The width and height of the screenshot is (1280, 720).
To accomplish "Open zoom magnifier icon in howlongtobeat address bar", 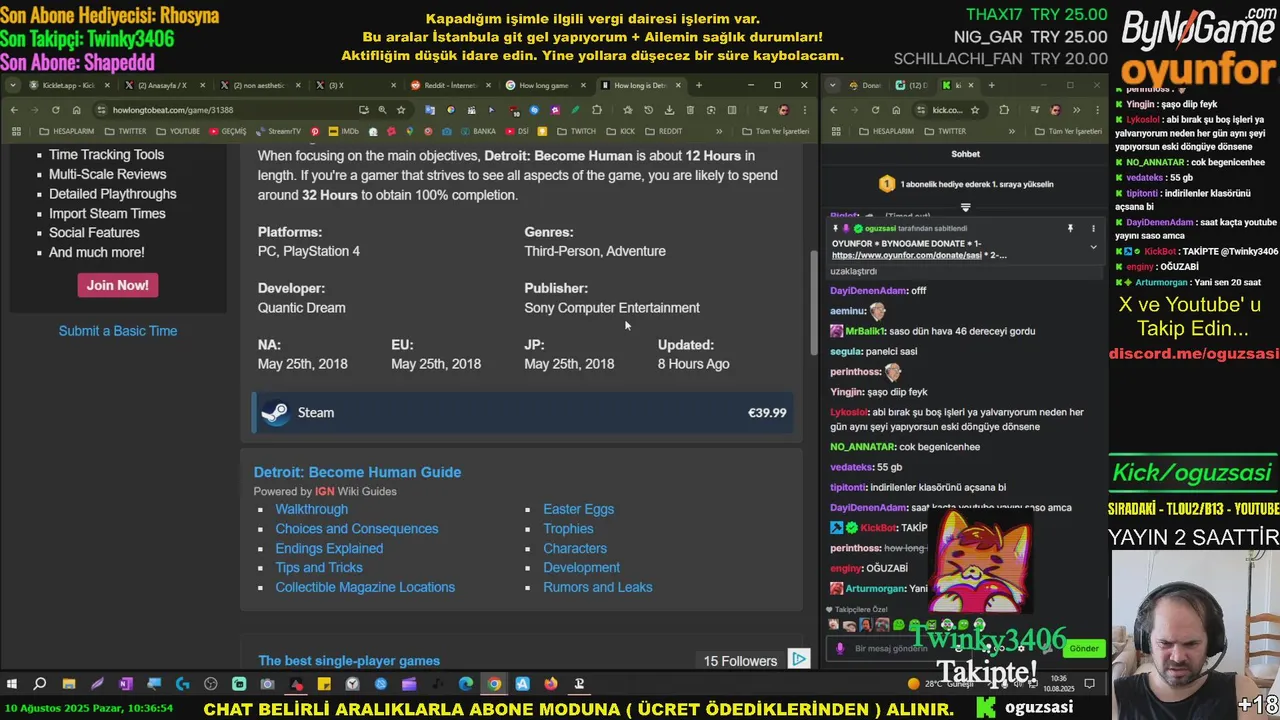I will pos(382,110).
